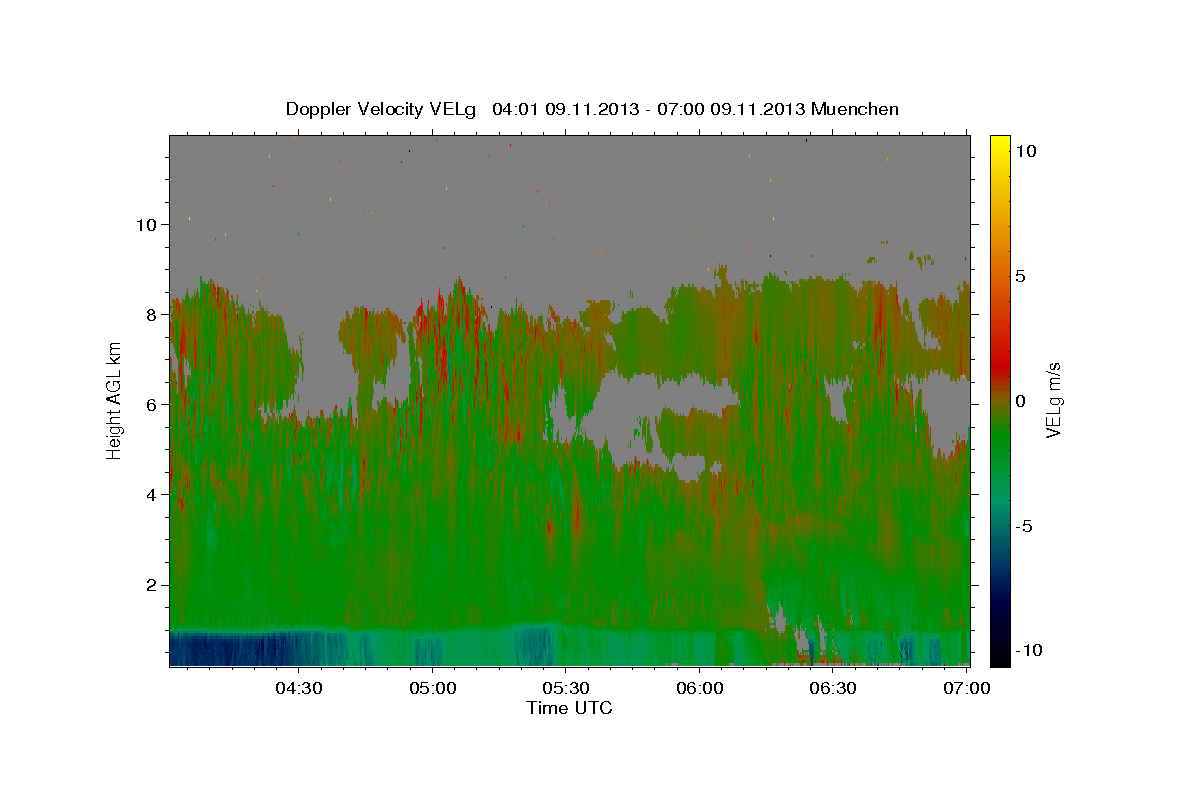Click the 04:30 time tick label
The width and height of the screenshot is (1200, 800).
click(299, 689)
